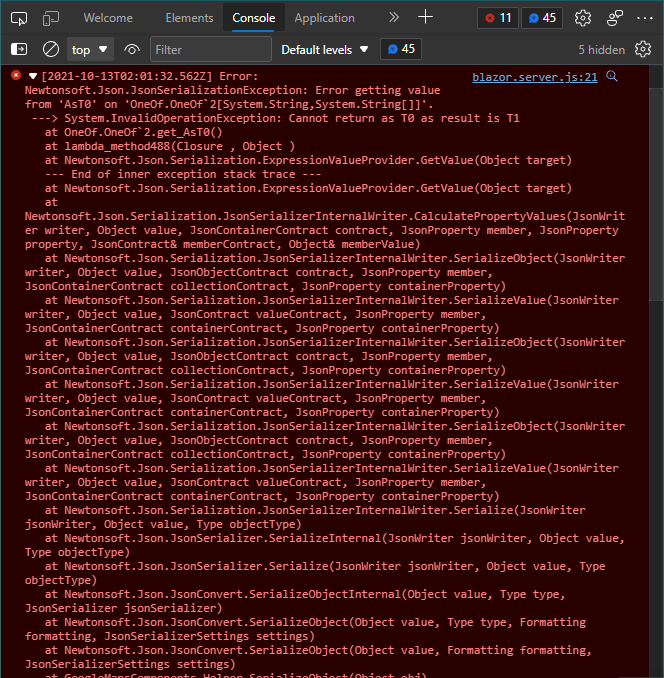Screen dimensions: 664x678
Task: Focus the Filter input field
Action: [x=211, y=50]
